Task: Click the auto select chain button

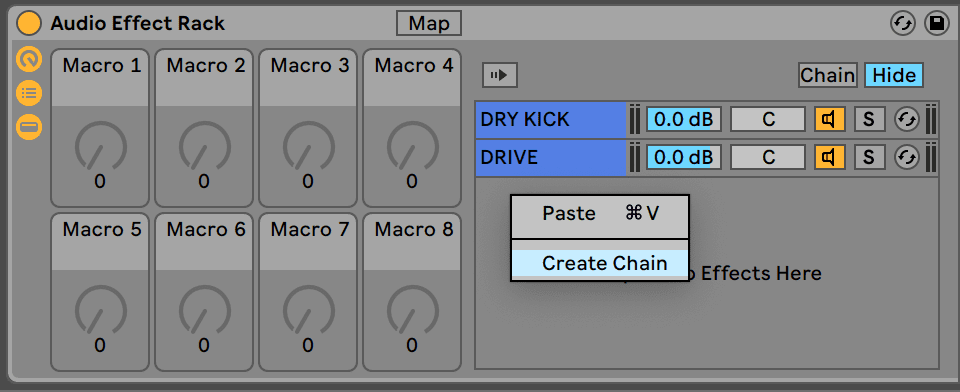Action: coord(500,75)
